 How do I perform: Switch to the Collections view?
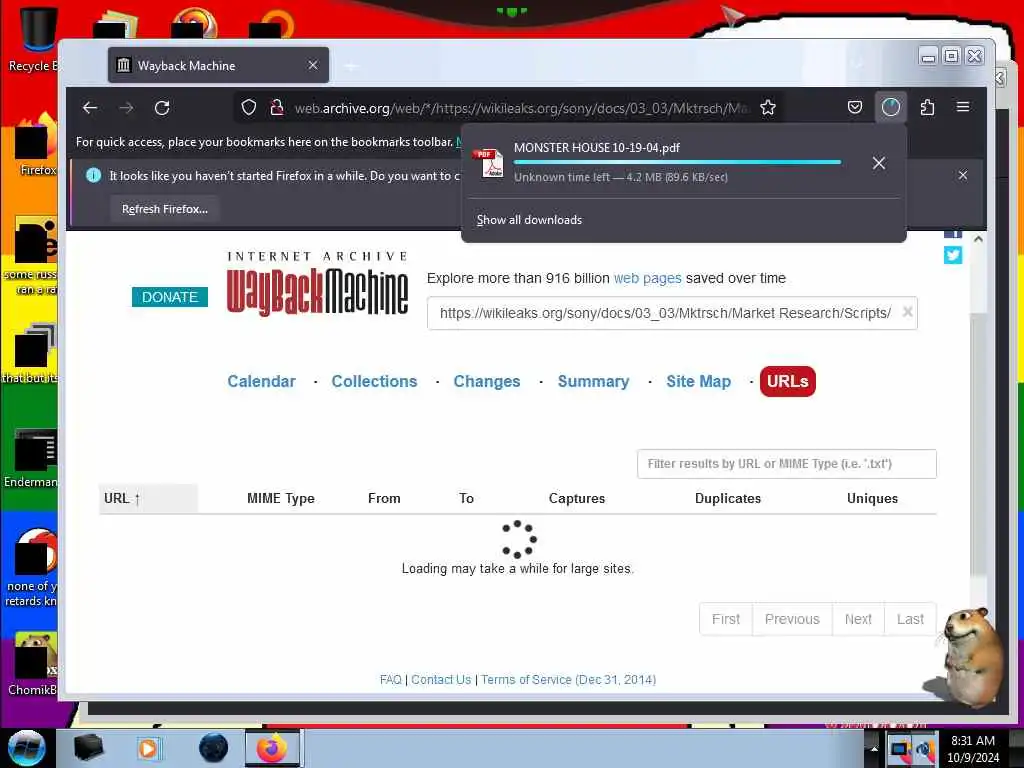tap(374, 381)
